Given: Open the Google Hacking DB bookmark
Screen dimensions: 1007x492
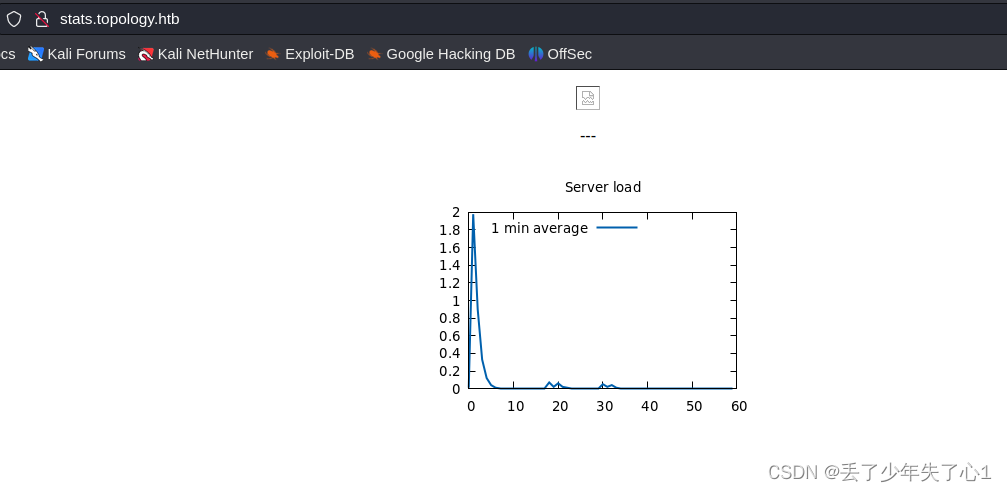Looking at the screenshot, I should point(441,55).
